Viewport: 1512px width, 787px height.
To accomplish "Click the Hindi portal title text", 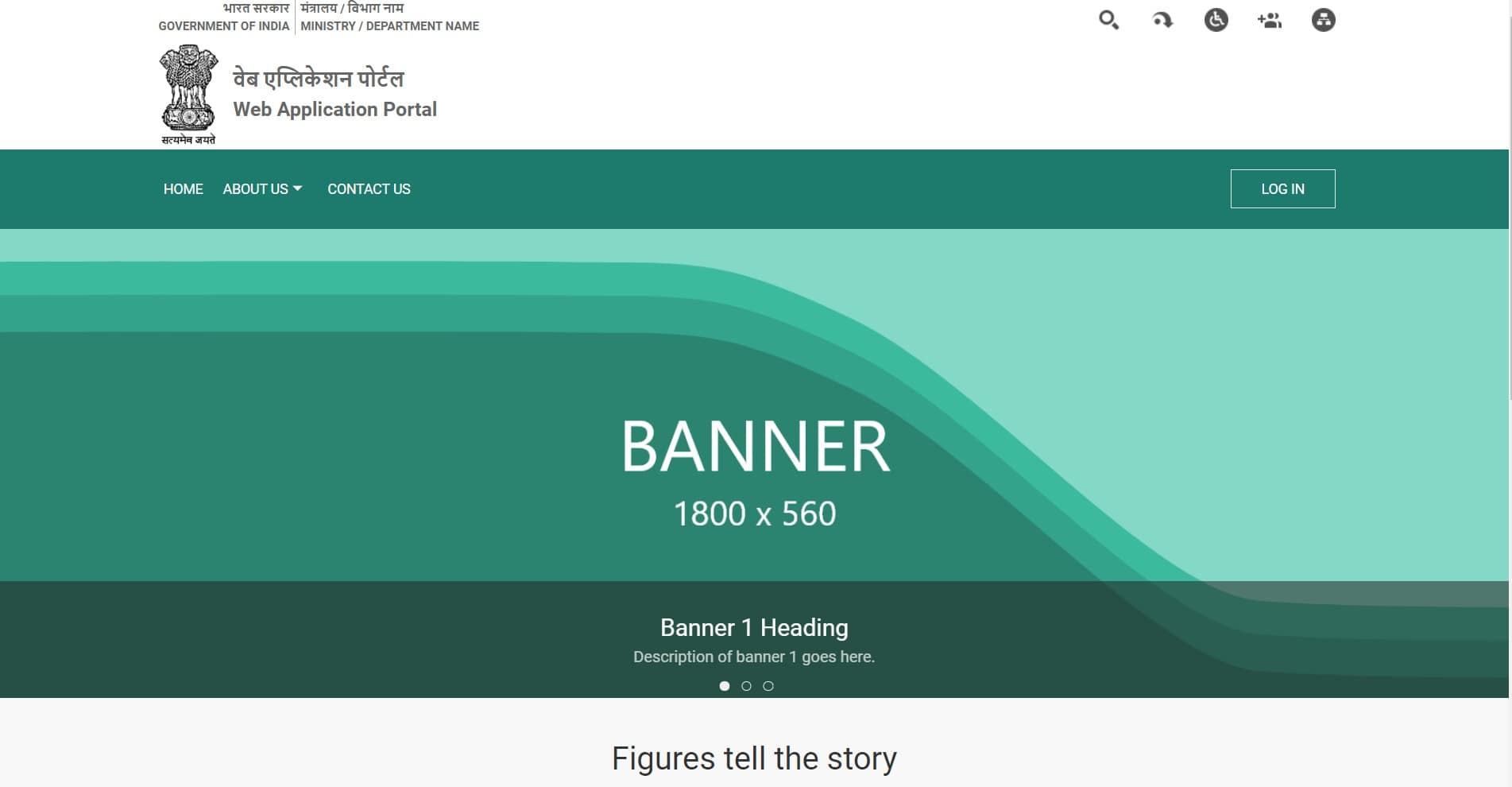I will 318,79.
